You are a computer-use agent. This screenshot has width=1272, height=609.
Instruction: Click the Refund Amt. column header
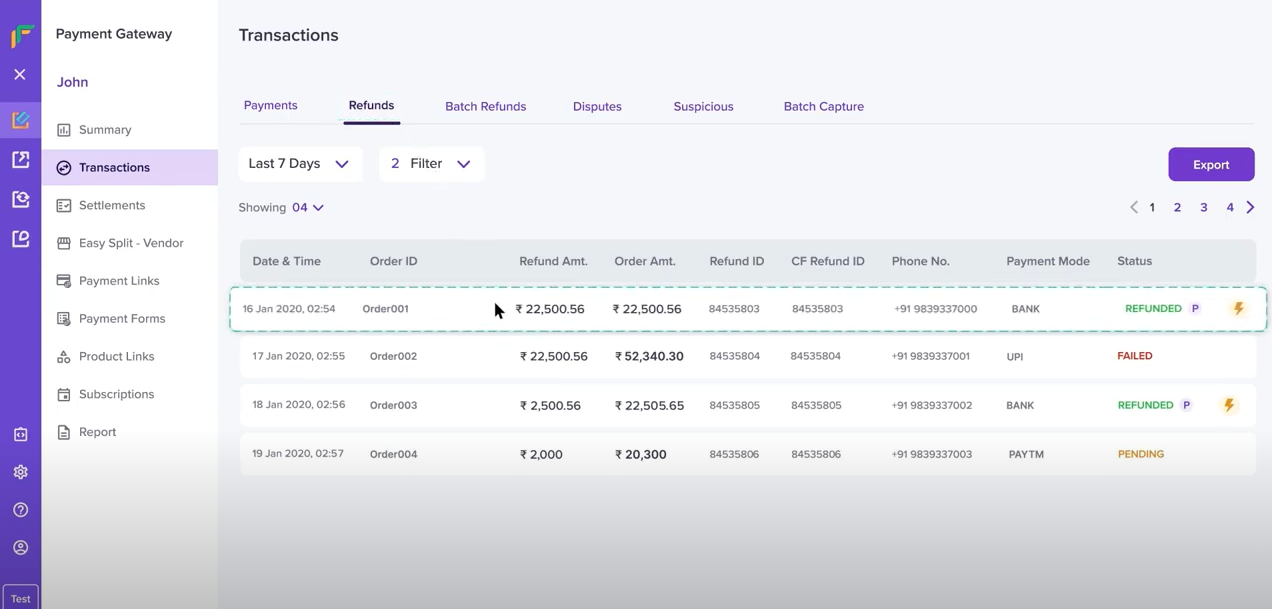[553, 261]
